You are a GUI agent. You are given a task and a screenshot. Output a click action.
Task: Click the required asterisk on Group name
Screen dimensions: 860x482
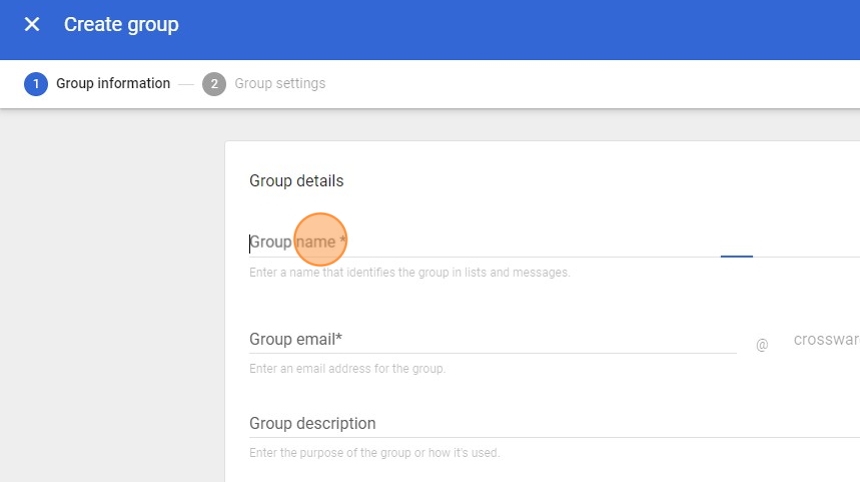point(342,242)
